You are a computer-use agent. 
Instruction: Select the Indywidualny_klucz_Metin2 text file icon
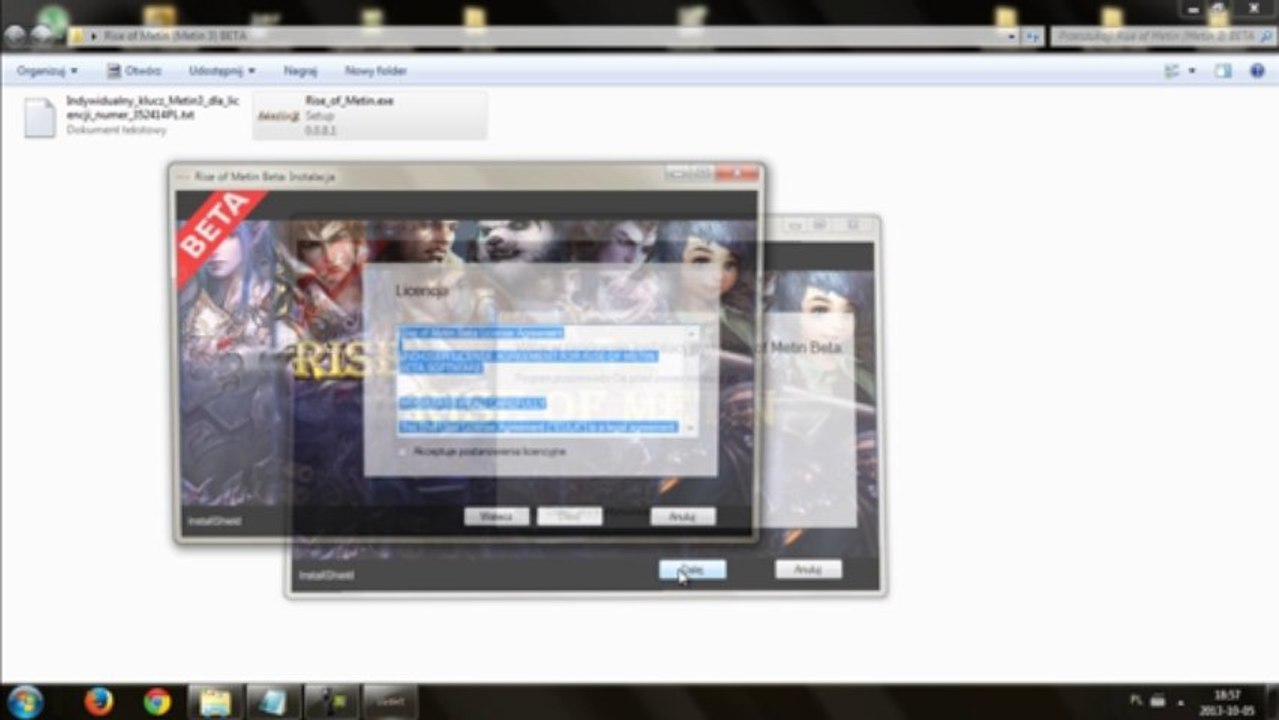[x=40, y=117]
